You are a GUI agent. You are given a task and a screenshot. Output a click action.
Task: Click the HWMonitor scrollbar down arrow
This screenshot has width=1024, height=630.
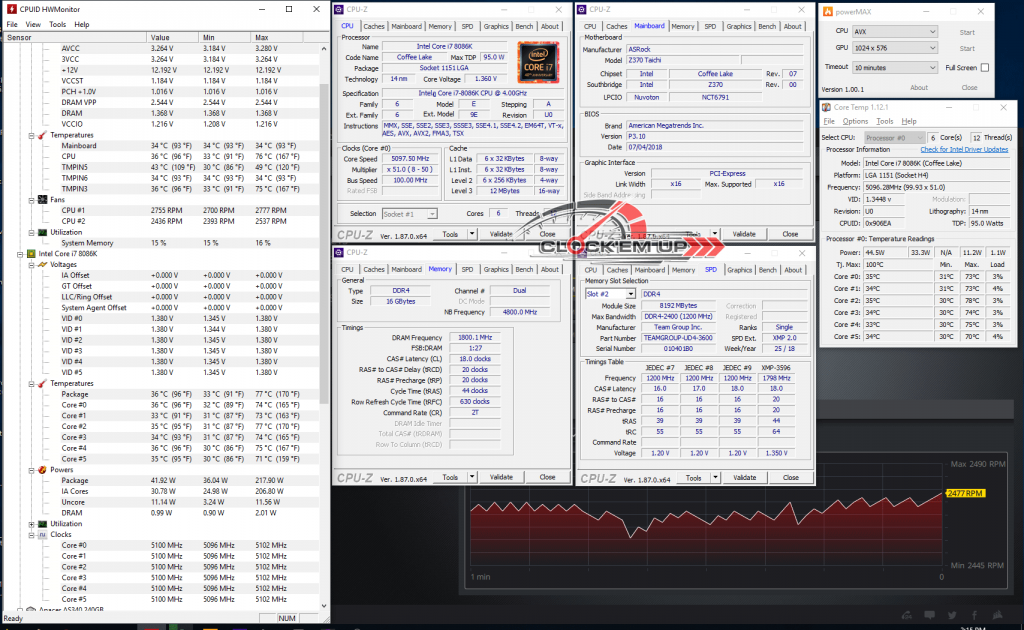[324, 606]
